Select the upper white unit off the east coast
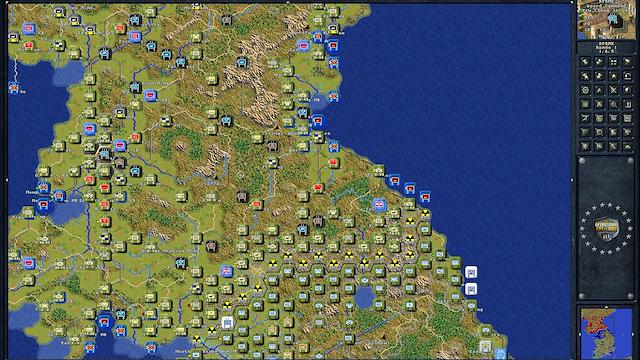The image size is (640, 360). [471, 271]
